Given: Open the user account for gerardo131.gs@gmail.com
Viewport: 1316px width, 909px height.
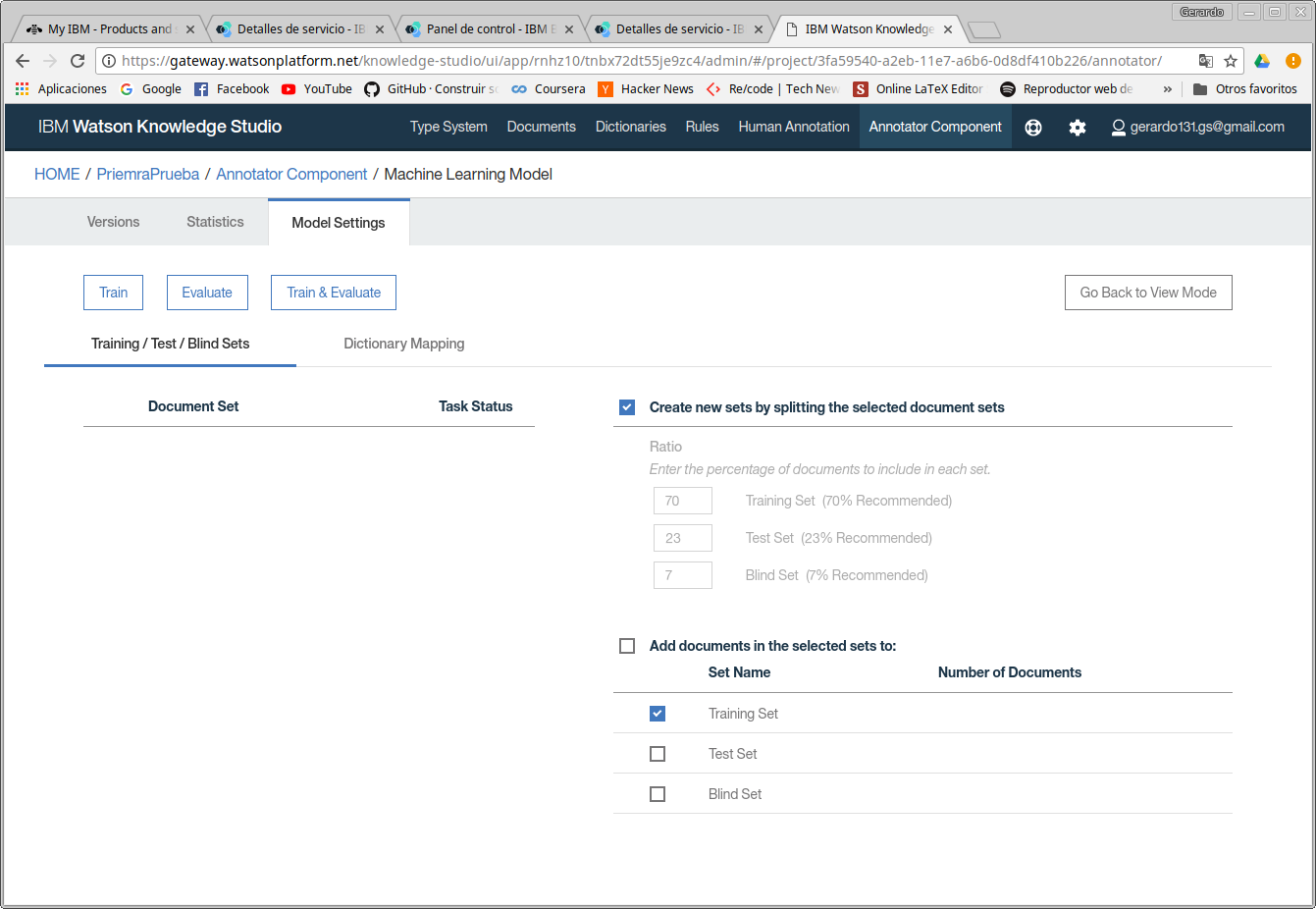Looking at the screenshot, I should 1197,128.
